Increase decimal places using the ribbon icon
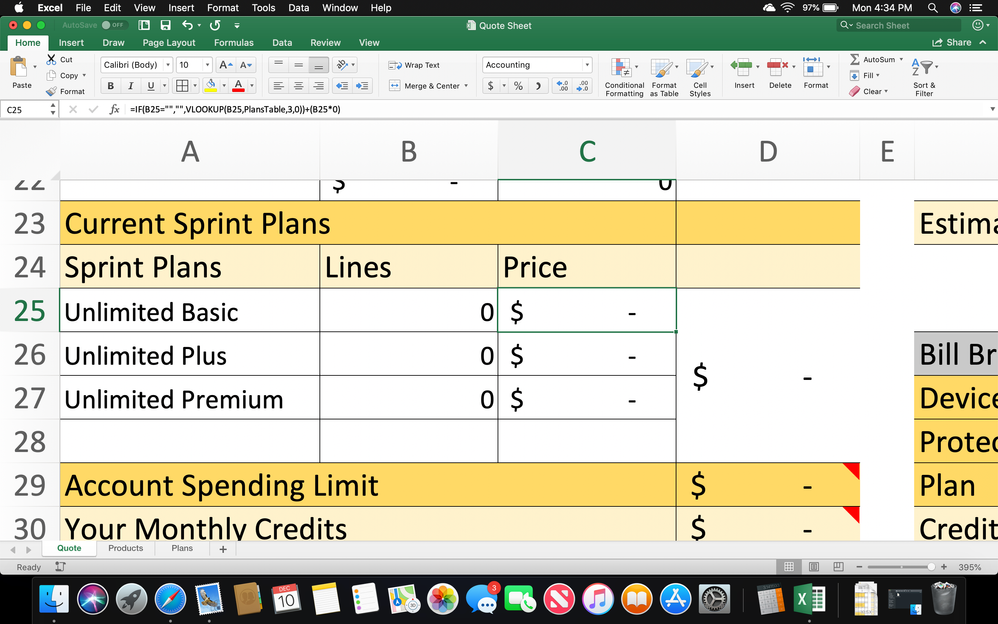Screen dimensions: 998x624 tap(562, 87)
